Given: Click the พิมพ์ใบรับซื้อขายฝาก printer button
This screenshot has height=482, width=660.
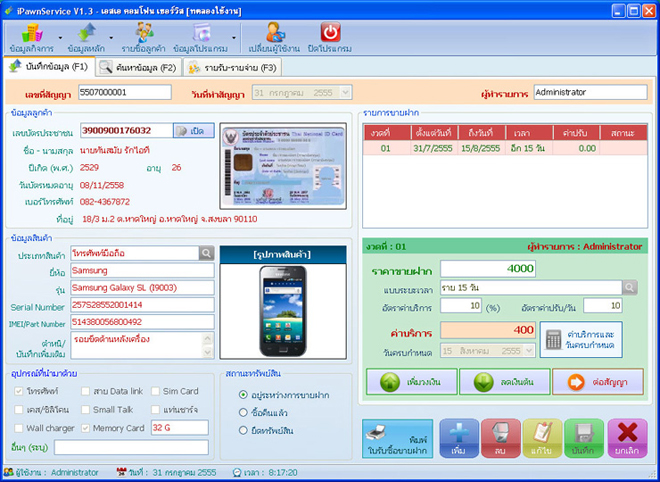Looking at the screenshot, I should pos(397,439).
